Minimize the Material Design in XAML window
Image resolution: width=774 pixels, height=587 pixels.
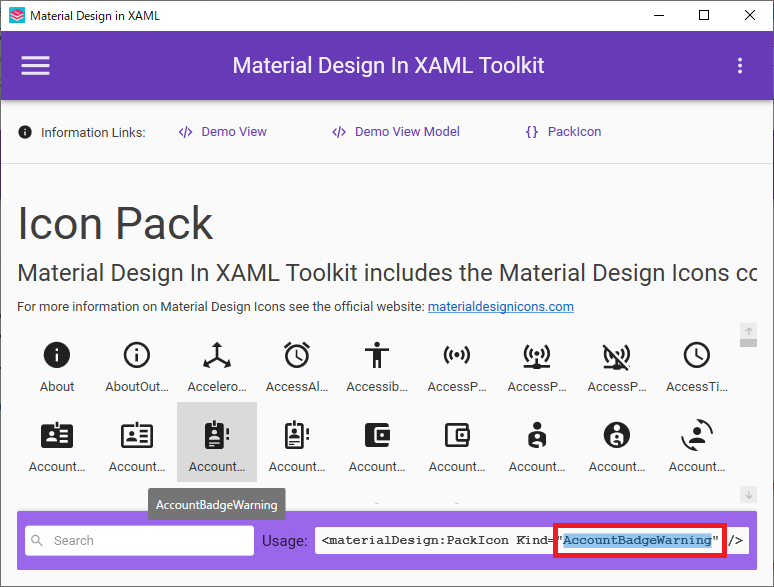658,15
